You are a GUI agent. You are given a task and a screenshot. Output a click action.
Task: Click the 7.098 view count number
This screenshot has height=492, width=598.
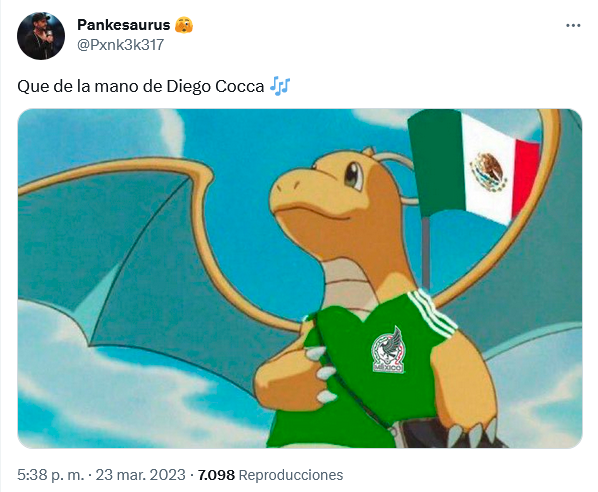coord(216,475)
